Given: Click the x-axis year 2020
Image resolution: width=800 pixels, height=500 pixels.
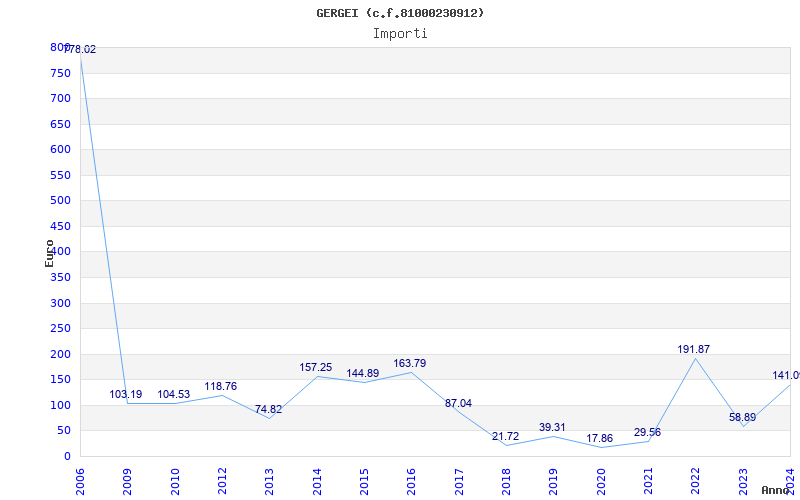Looking at the screenshot, I should tap(601, 481).
